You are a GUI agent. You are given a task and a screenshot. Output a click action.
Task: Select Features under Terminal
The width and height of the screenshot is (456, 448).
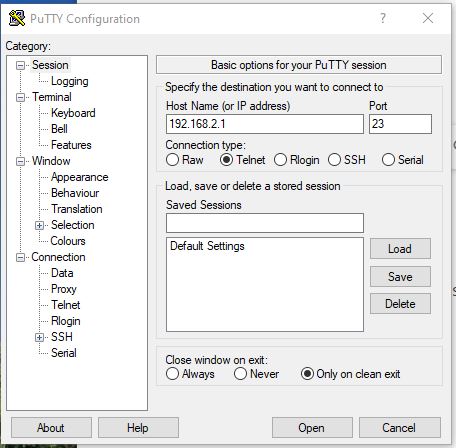(71, 145)
